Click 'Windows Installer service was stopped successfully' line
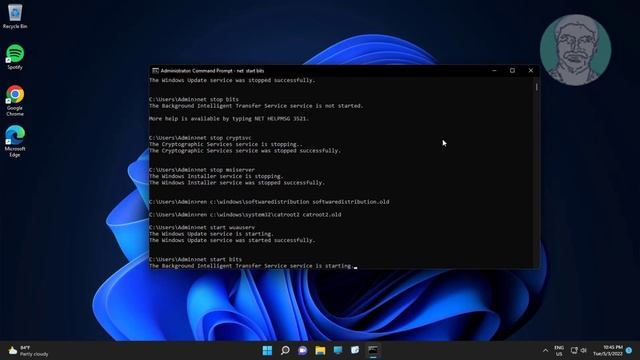 [x=237, y=182]
